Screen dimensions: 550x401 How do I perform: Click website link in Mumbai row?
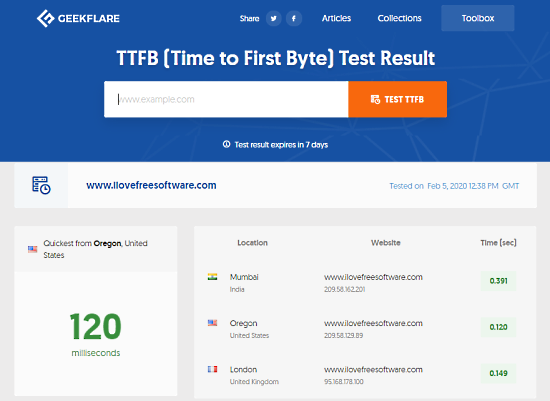click(x=373, y=277)
